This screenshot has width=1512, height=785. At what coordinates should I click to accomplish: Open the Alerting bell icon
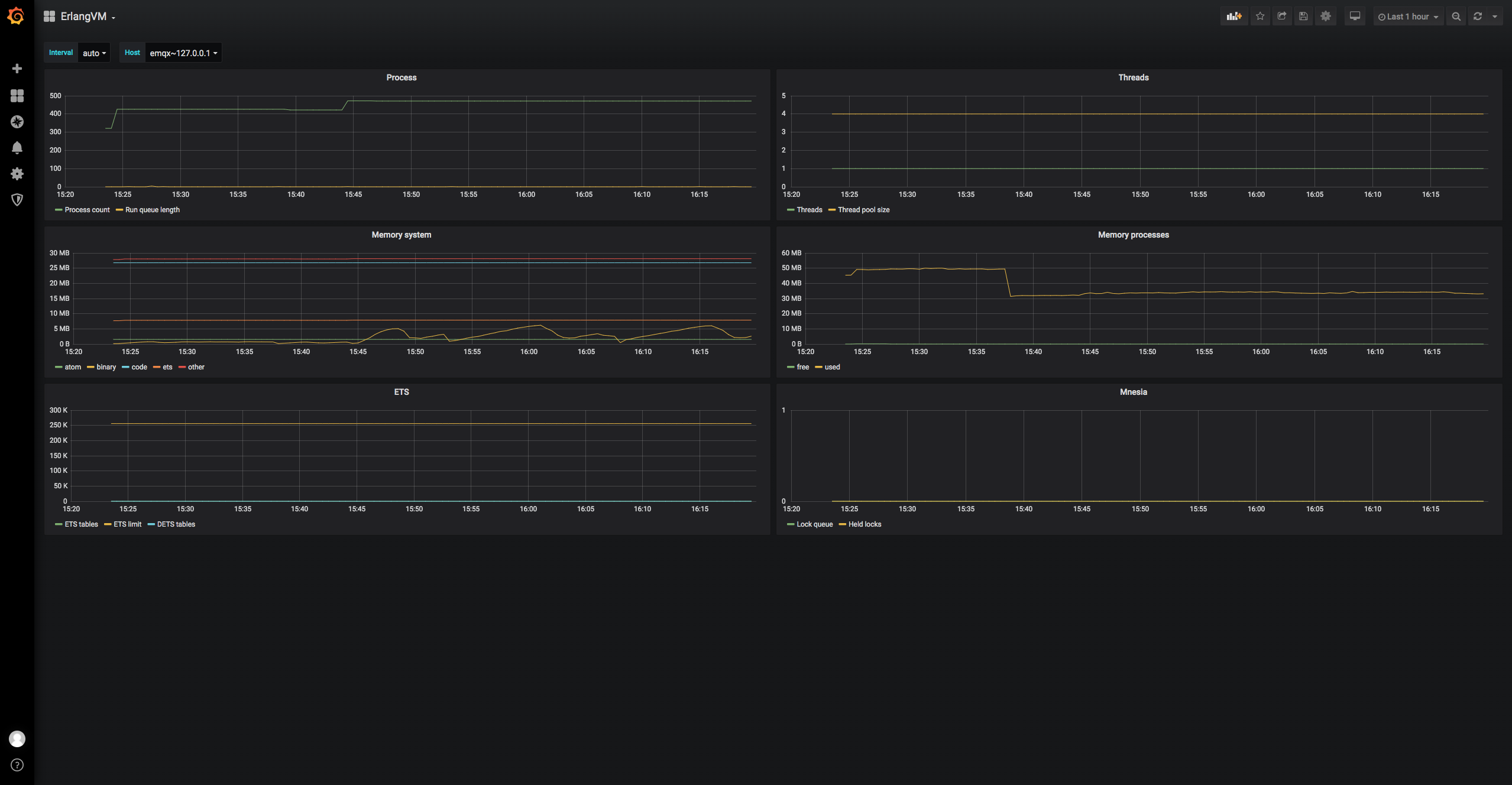(17, 148)
